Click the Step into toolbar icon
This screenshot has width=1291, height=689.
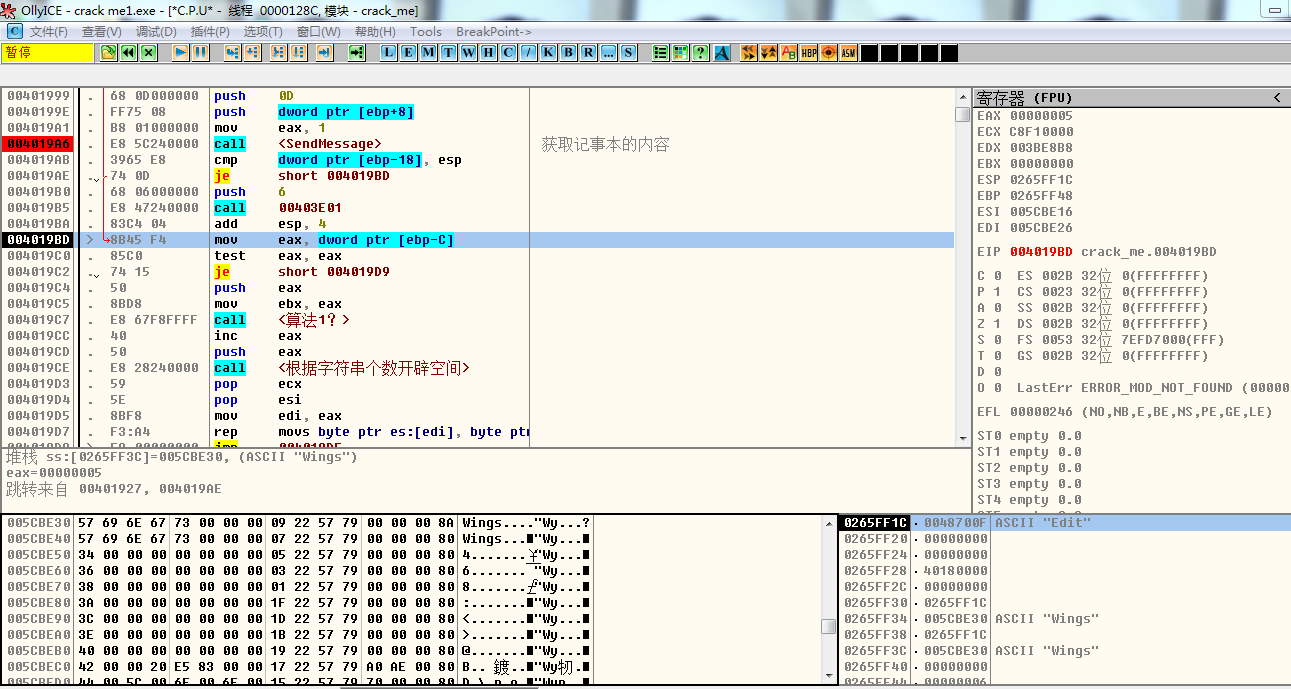(233, 52)
